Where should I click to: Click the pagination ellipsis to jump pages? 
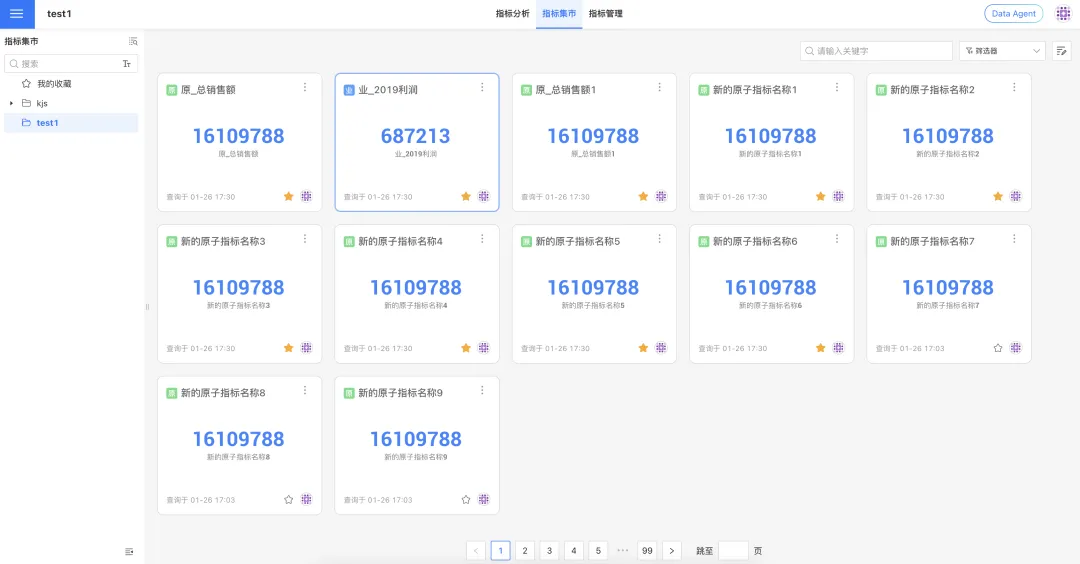[x=623, y=550]
